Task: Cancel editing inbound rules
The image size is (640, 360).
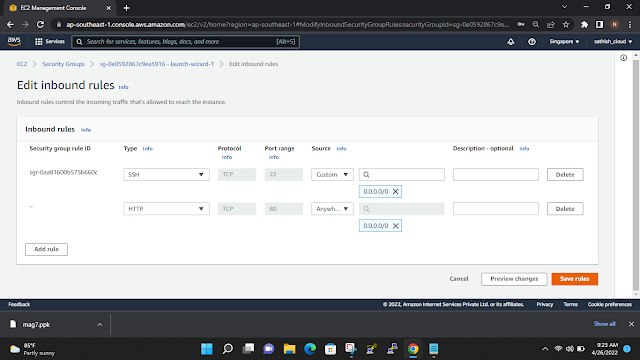Action: pyautogui.click(x=459, y=279)
